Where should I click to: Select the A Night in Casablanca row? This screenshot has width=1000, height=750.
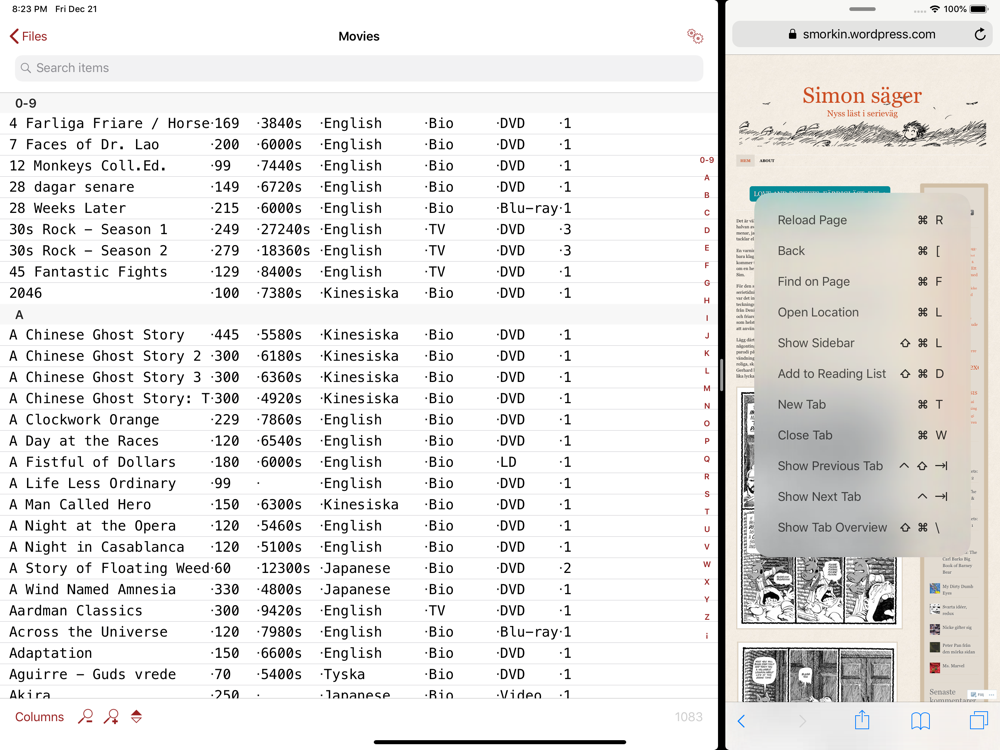click(x=359, y=547)
